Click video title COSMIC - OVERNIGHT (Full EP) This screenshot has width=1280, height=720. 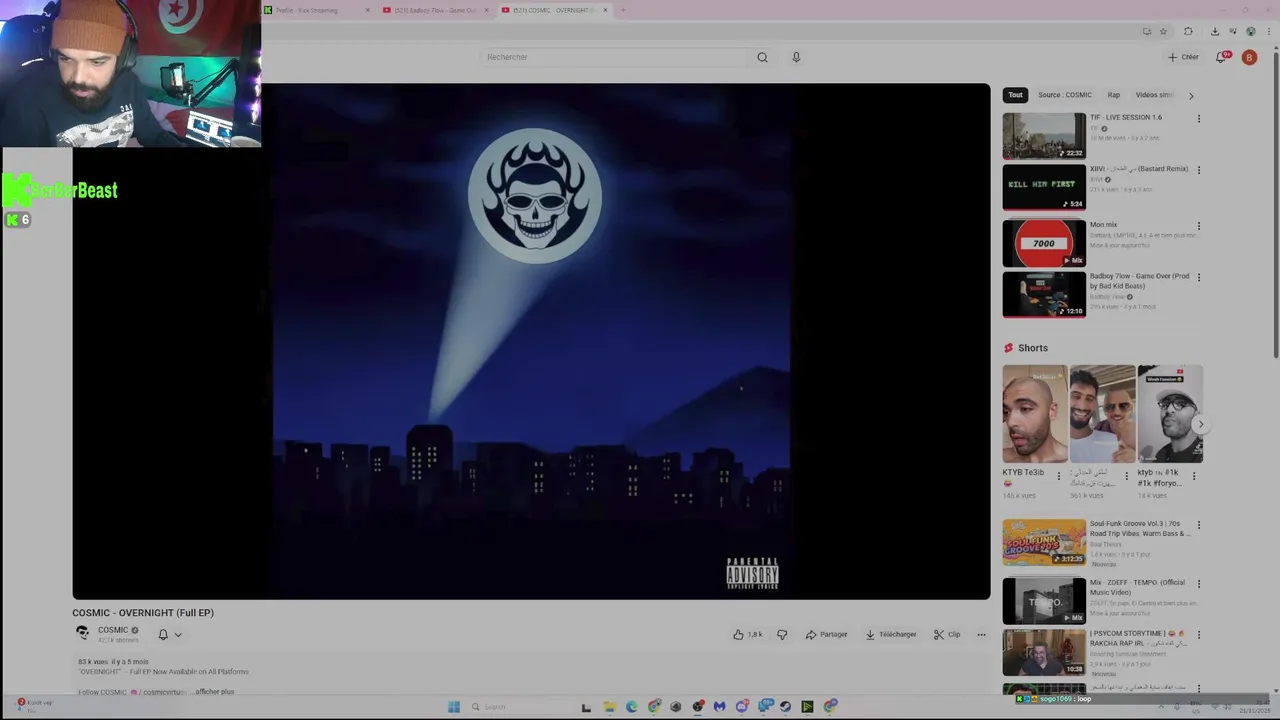click(x=143, y=613)
